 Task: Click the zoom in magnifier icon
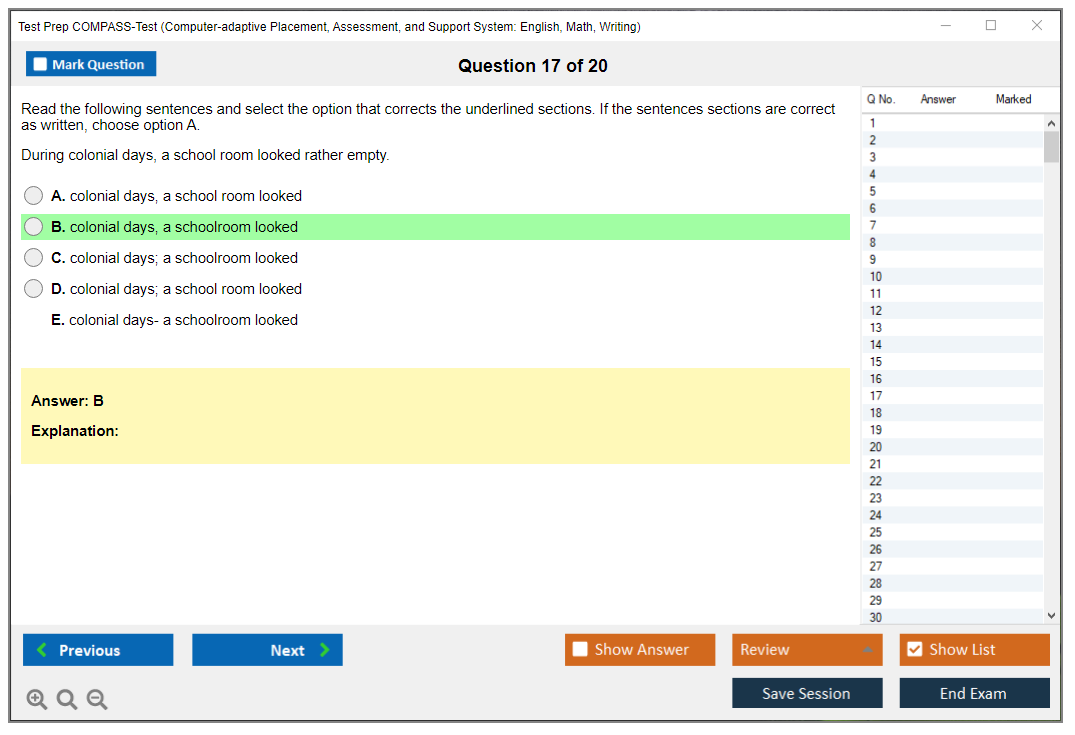[x=37, y=700]
